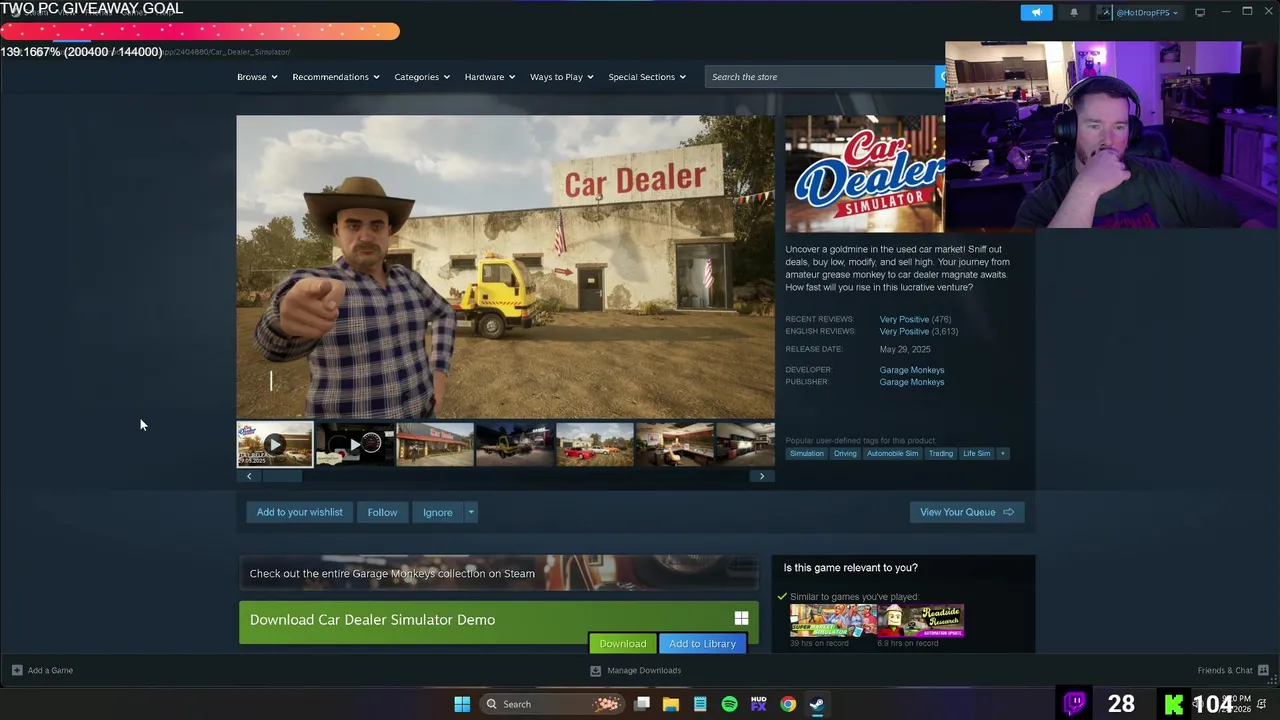This screenshot has height=720, width=1280.
Task: Expand the Categories menu
Action: point(421,77)
